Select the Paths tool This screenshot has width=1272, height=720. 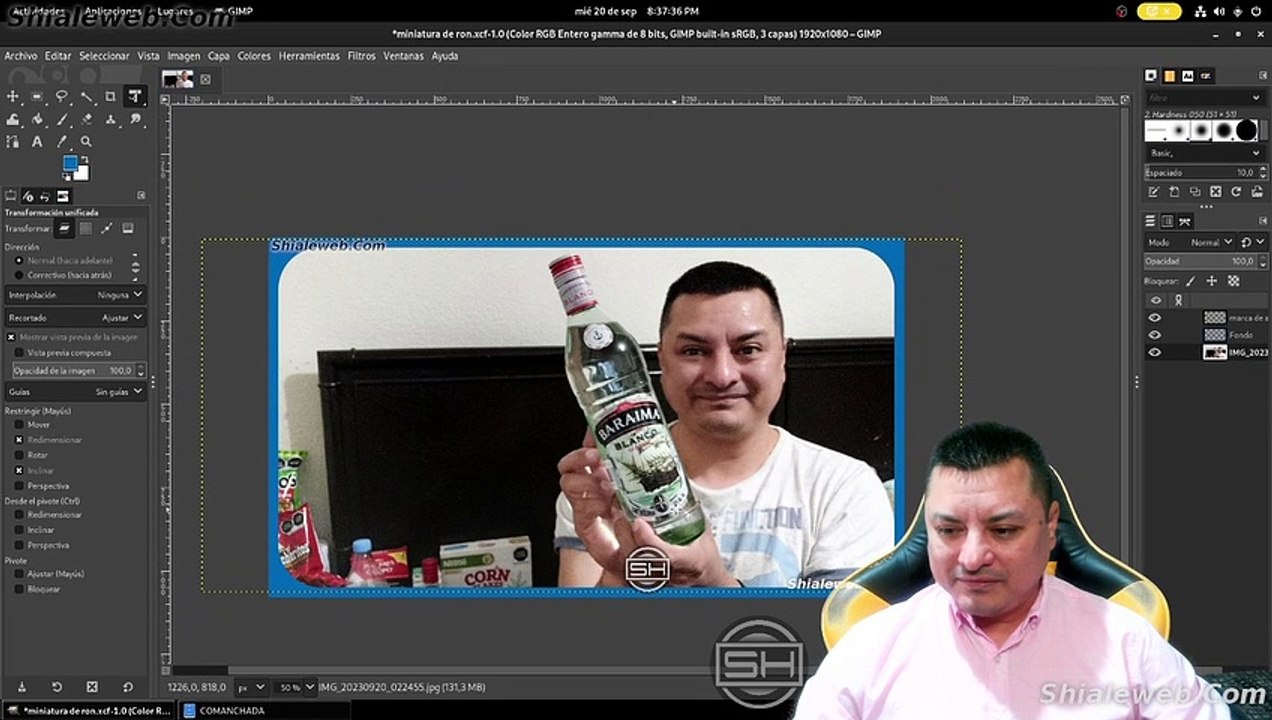[x=13, y=142]
